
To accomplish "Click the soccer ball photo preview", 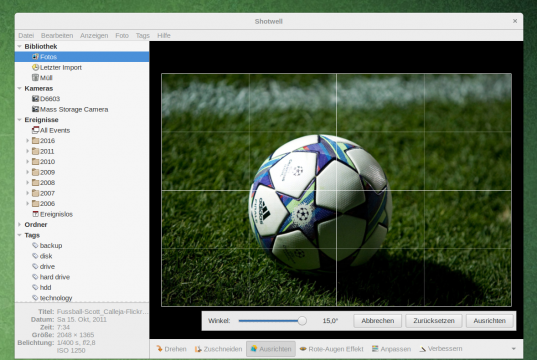I will [336, 190].
